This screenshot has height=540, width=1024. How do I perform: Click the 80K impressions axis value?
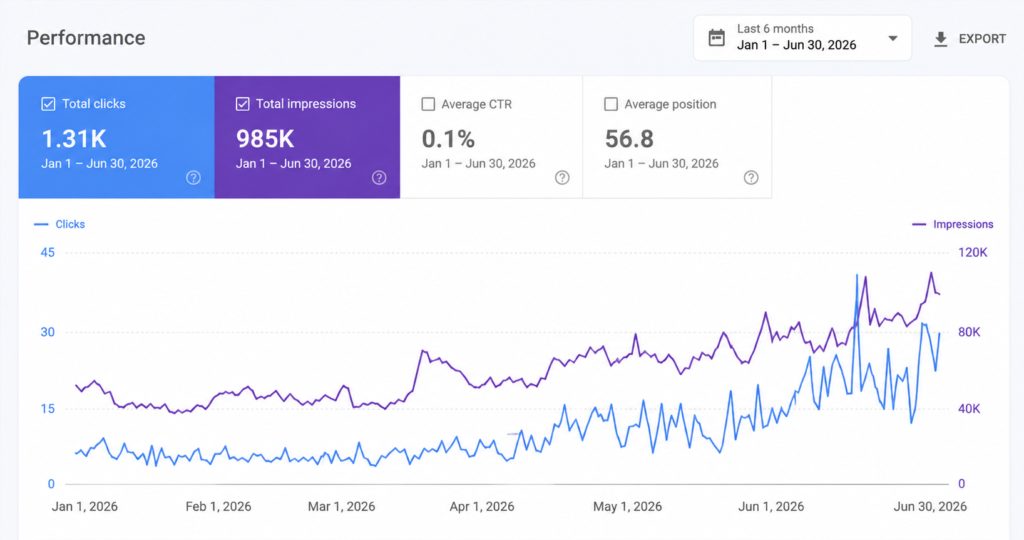(x=969, y=332)
